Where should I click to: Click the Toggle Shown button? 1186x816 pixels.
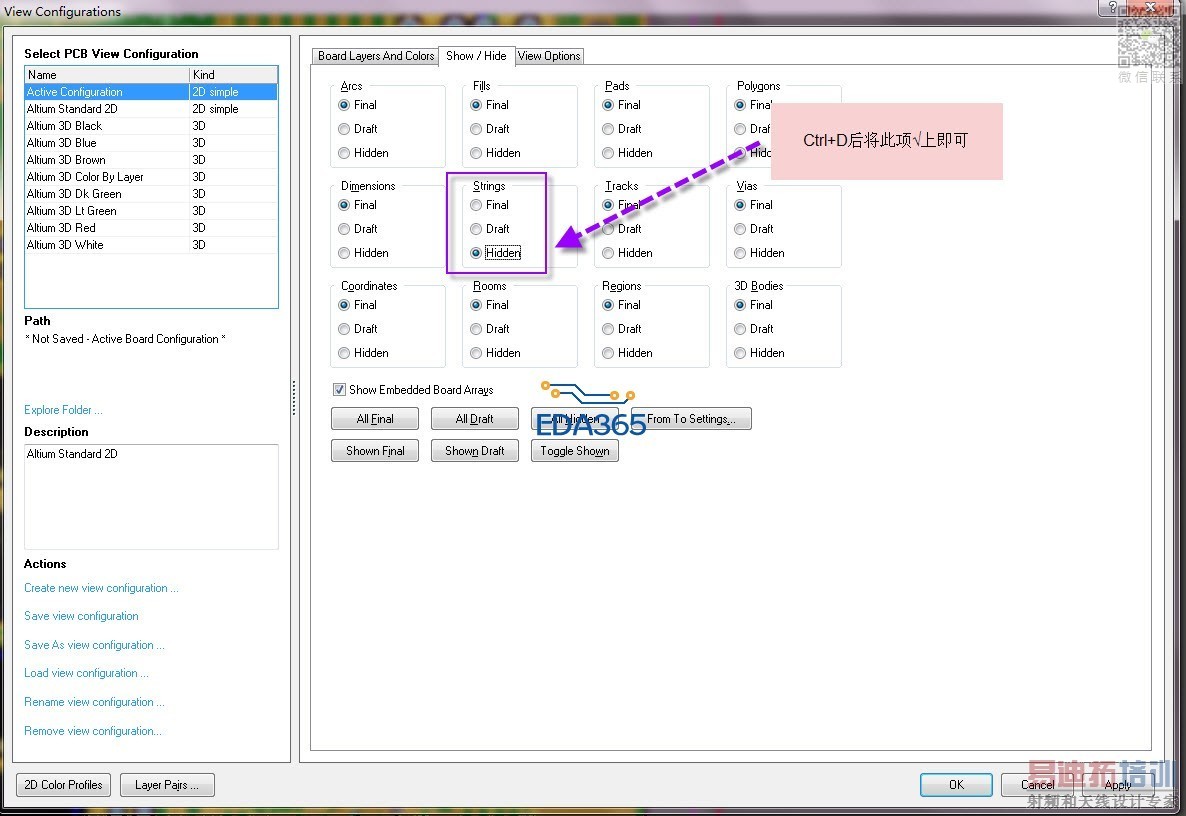tap(574, 451)
